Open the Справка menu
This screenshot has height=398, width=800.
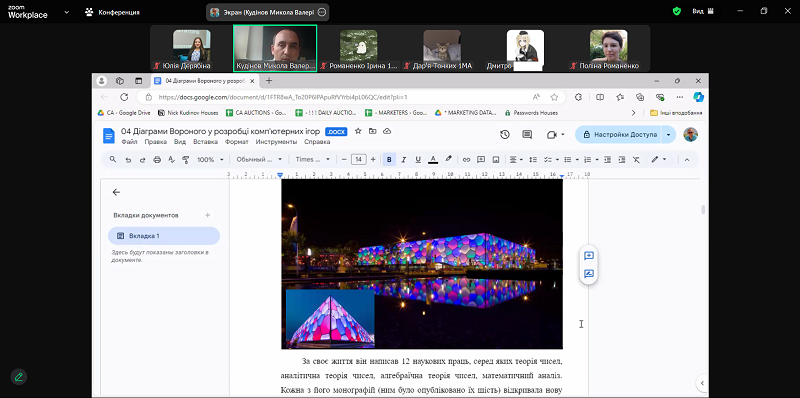(317, 142)
